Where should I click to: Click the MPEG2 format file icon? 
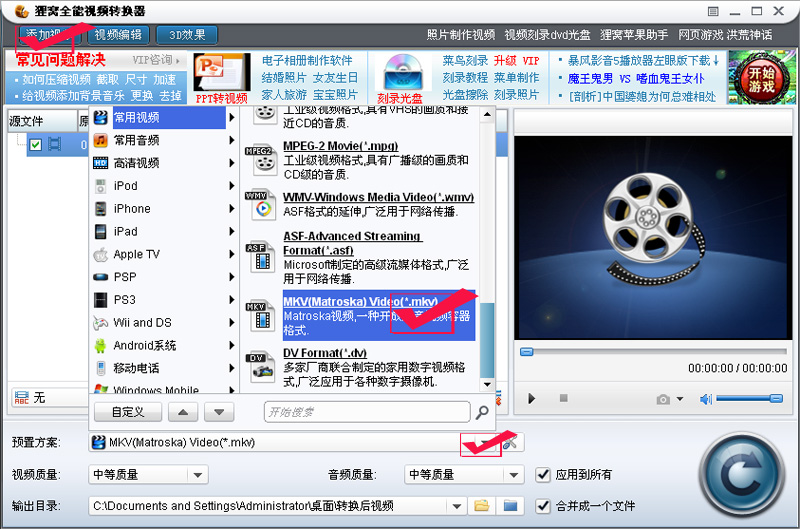[x=262, y=159]
